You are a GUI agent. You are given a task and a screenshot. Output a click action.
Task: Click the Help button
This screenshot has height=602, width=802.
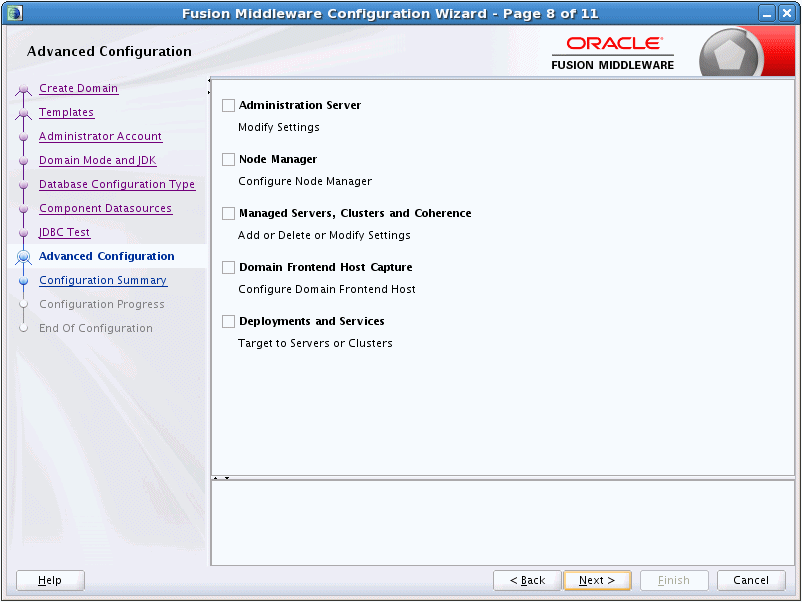tap(50, 581)
